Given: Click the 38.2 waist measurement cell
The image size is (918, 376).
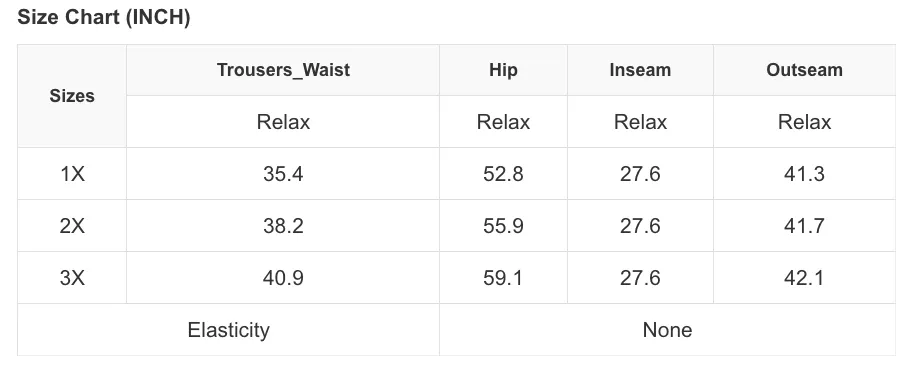Looking at the screenshot, I should tap(283, 225).
